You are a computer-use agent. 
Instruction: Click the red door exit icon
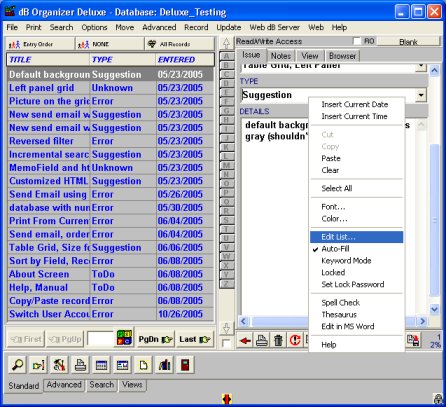pos(185,365)
